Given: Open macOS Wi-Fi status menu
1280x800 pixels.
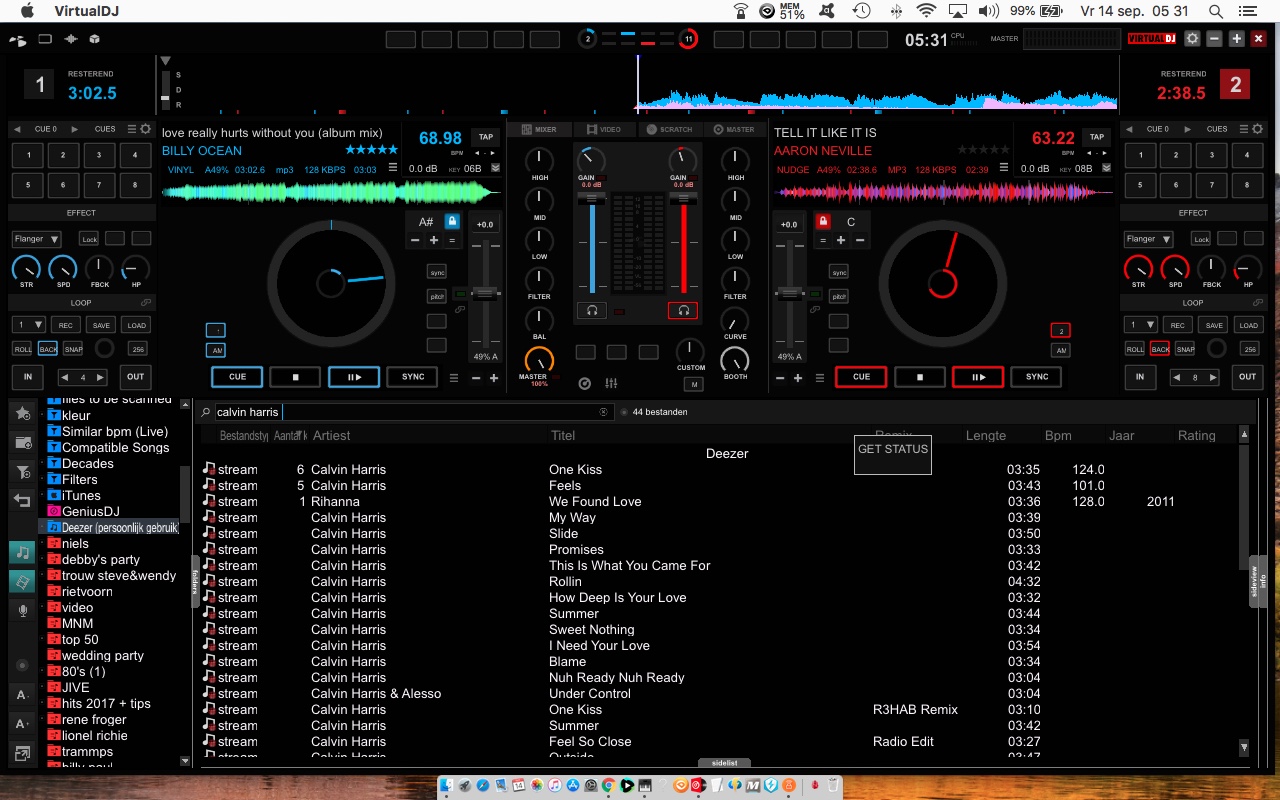Looking at the screenshot, I should pos(926,11).
